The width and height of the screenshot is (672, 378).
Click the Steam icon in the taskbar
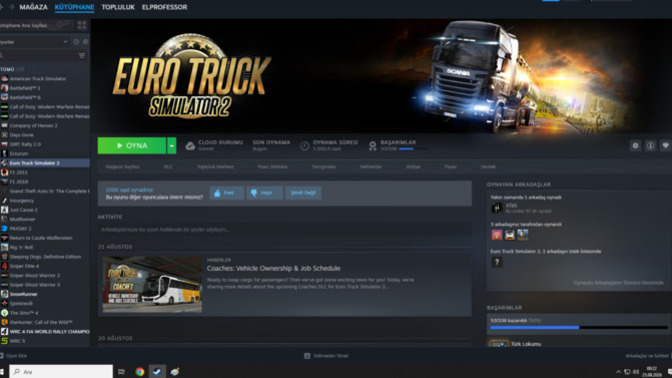click(x=157, y=372)
